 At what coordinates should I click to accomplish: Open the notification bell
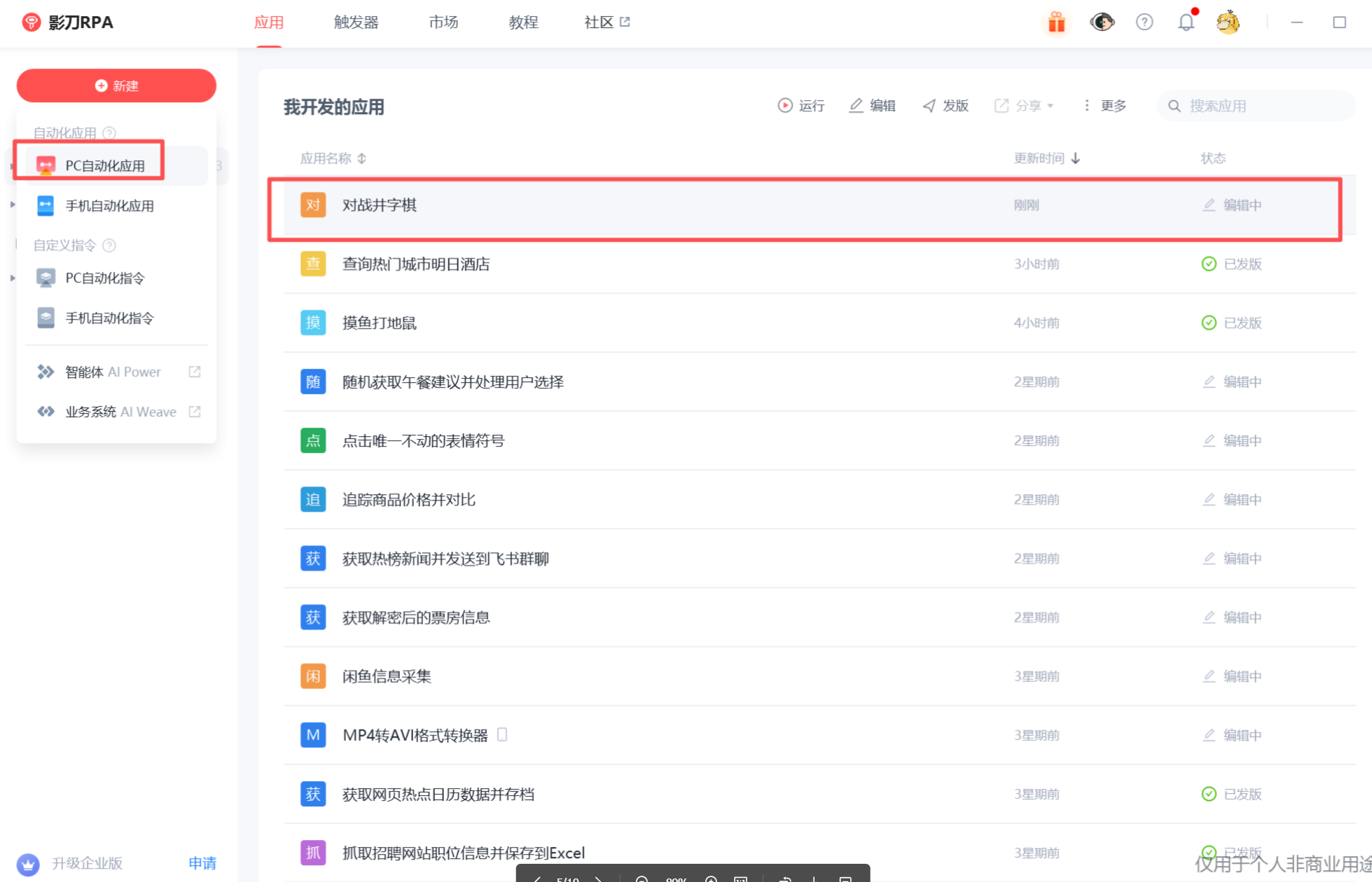point(1186,22)
